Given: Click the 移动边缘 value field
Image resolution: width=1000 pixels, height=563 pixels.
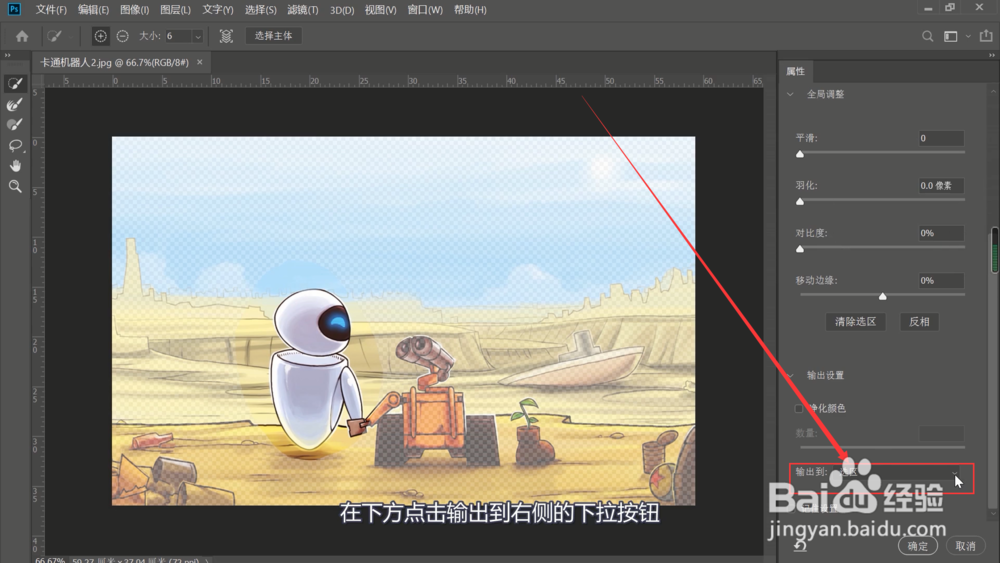Looking at the screenshot, I should point(941,281).
